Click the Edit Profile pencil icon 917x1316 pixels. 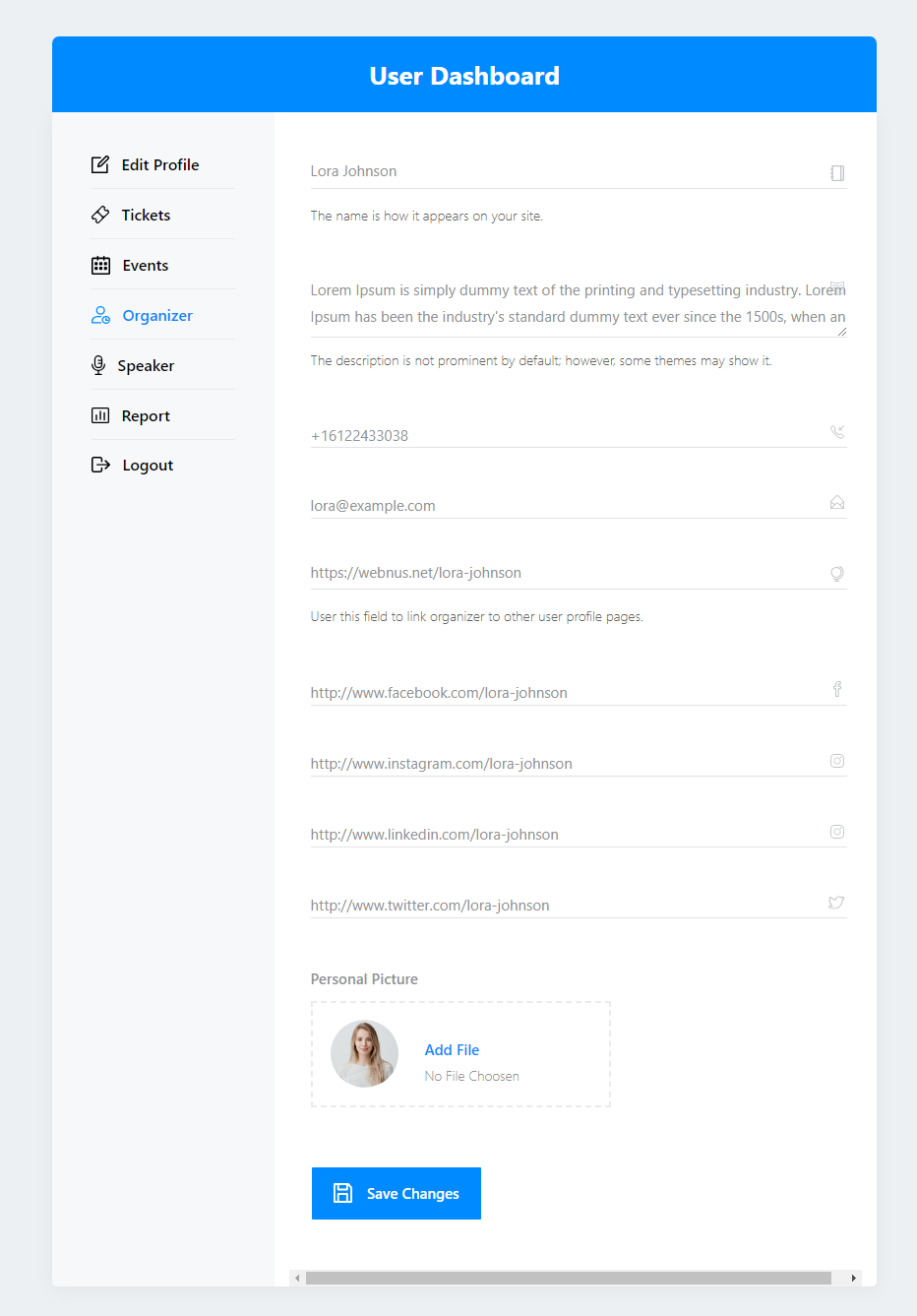(x=100, y=164)
